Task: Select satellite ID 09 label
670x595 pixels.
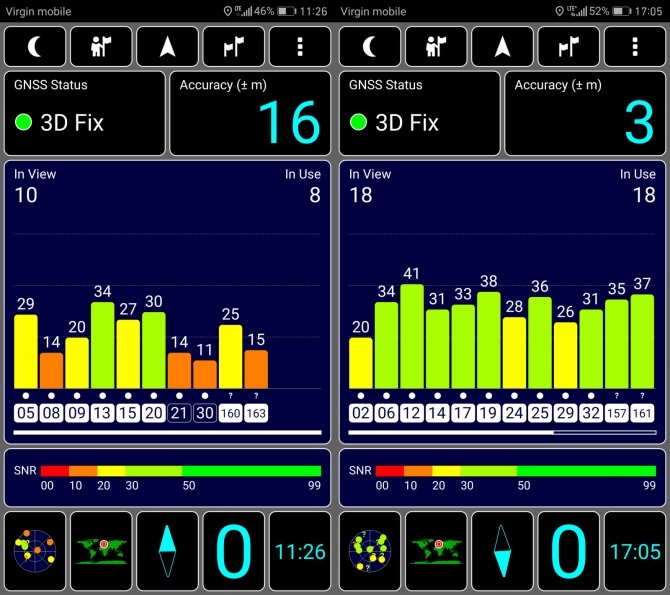Action: pos(77,413)
